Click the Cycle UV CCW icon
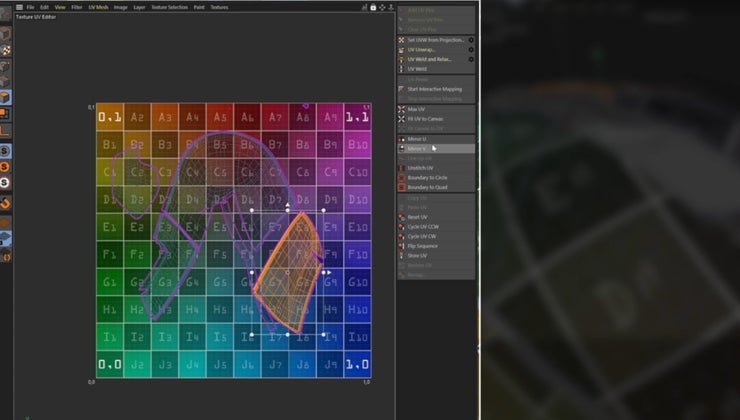 [402, 226]
